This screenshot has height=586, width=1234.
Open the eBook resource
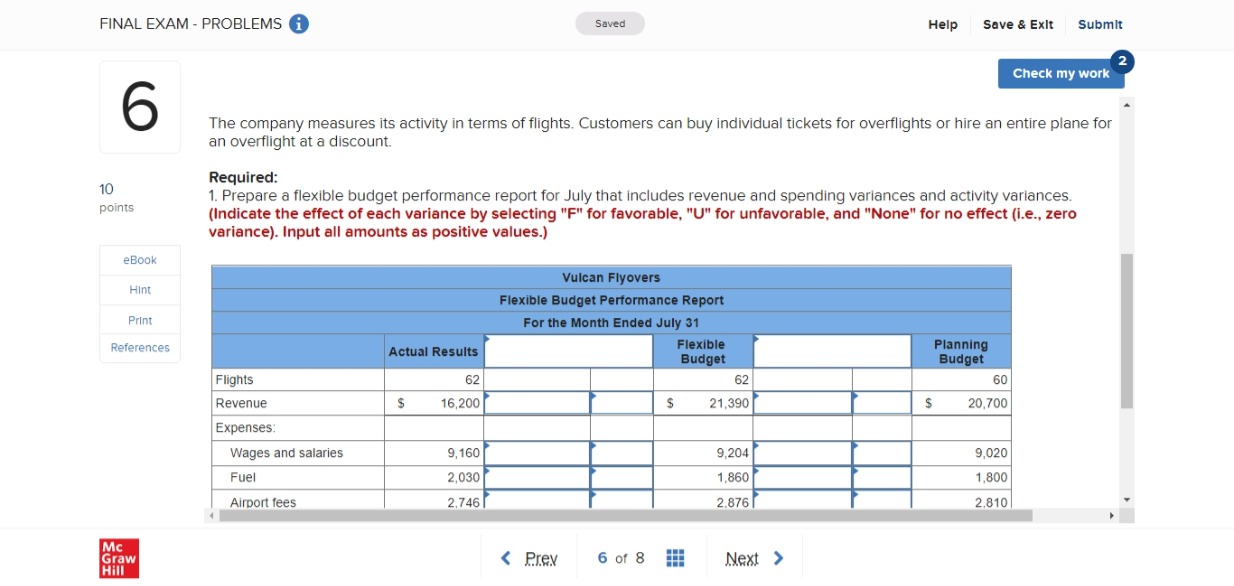pos(139,259)
